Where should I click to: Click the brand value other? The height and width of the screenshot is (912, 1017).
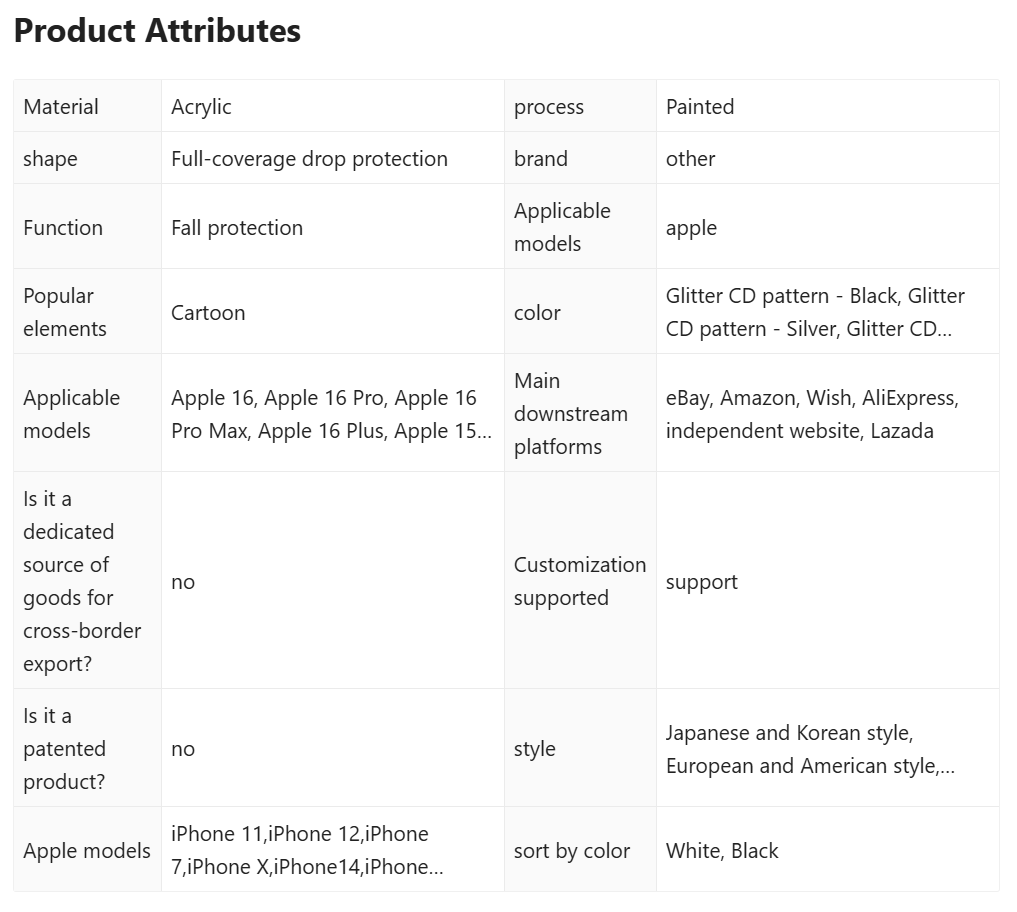click(690, 158)
